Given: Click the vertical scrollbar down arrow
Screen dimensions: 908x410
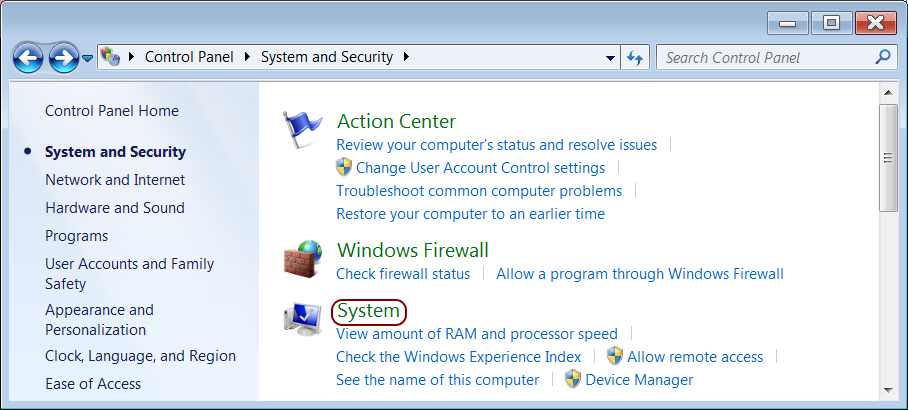Looking at the screenshot, I should [x=888, y=390].
